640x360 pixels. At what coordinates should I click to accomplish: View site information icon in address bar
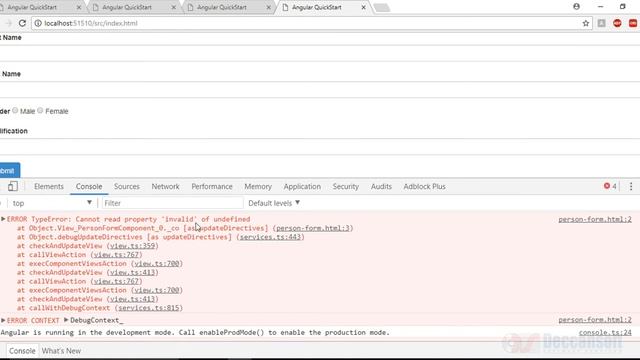[38, 23]
